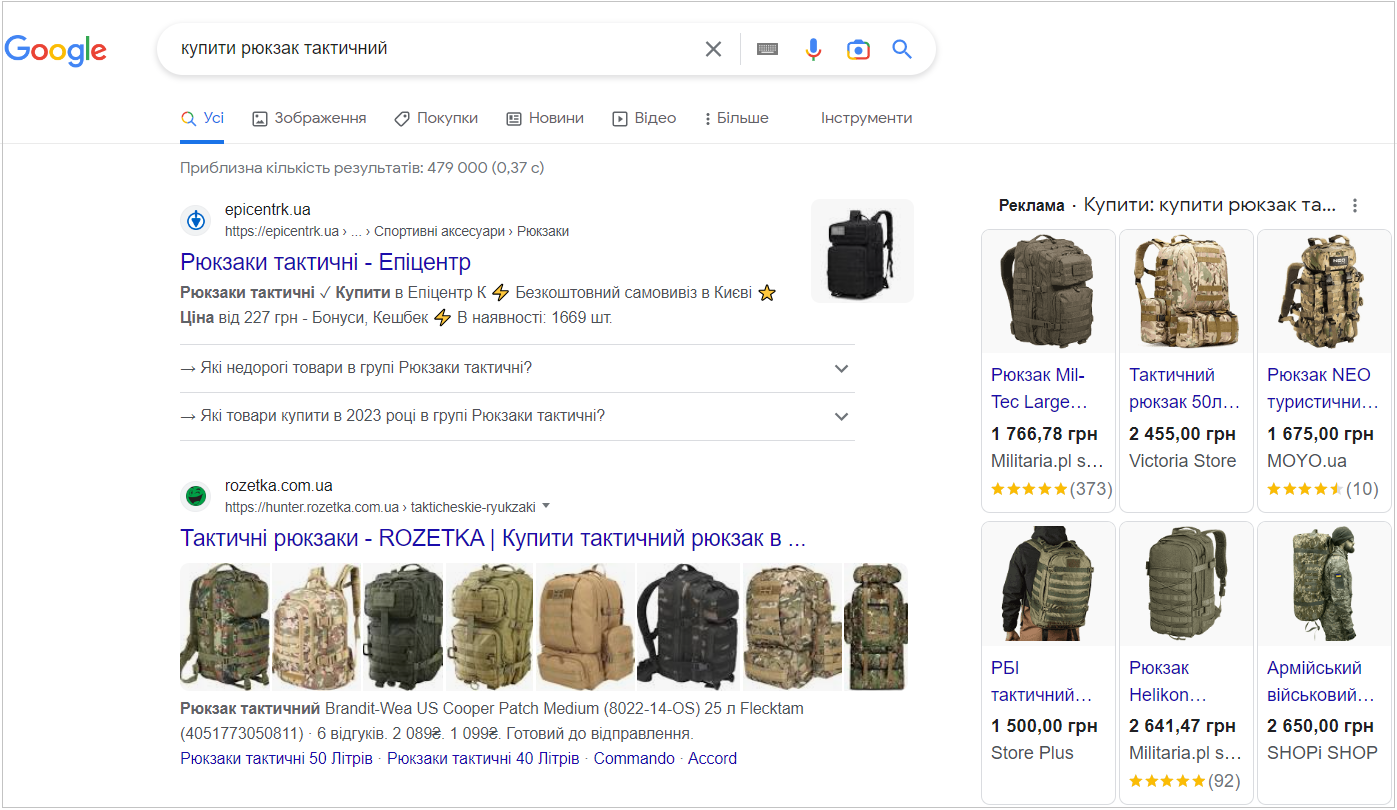
Task: Open 'Рюкзаки тактичні 40 Літрів' sitelink
Action: [483, 758]
